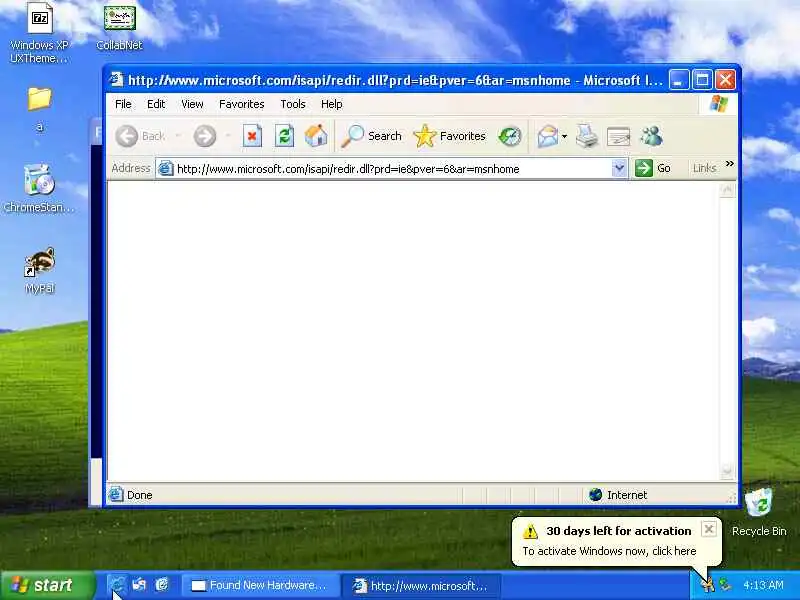
Task: Click the Mail envelope toolbar icon
Action: point(547,136)
